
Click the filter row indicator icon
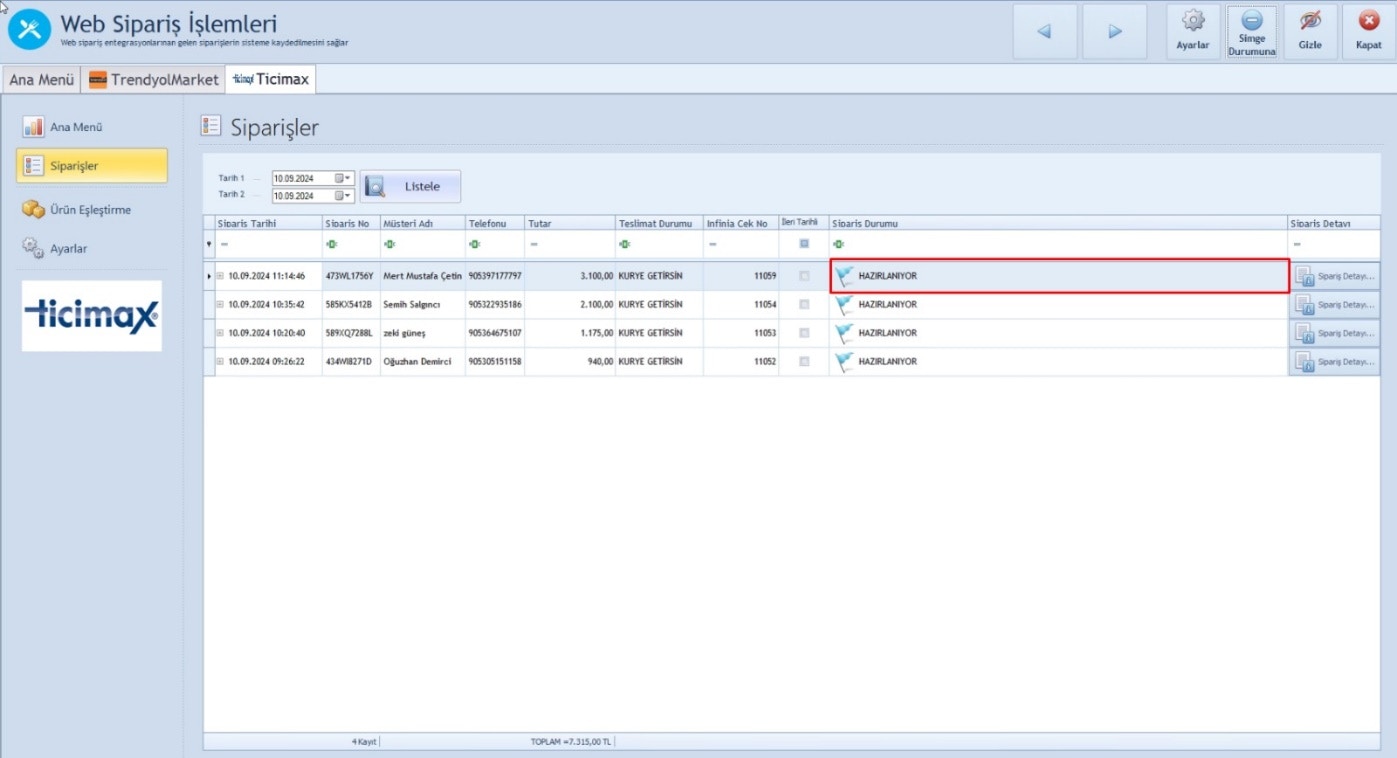[209, 244]
